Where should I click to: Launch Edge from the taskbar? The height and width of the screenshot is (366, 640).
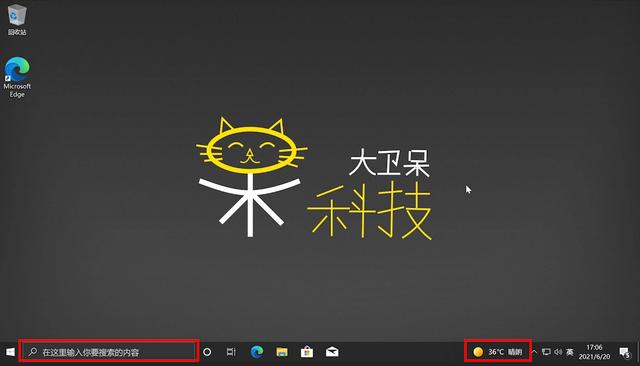point(257,352)
